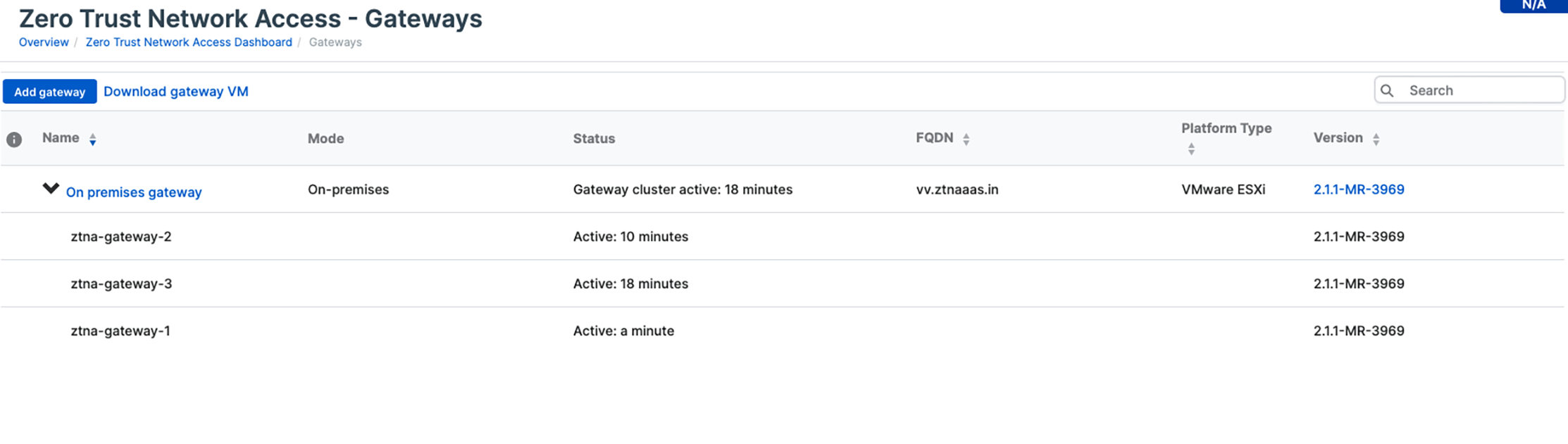Viewport: 1568px width, 444px height.
Task: Select the ztna-gateway-1 row
Action: (x=120, y=331)
